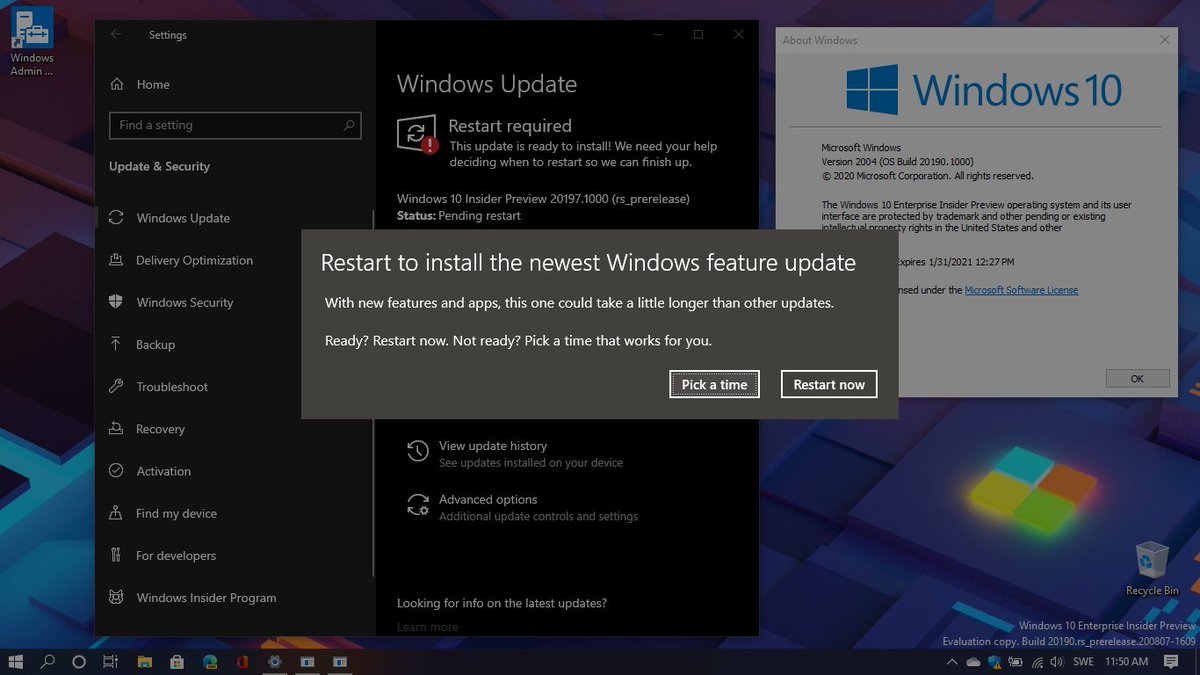The image size is (1200, 675).
Task: Show hidden system tray icons
Action: coord(951,662)
